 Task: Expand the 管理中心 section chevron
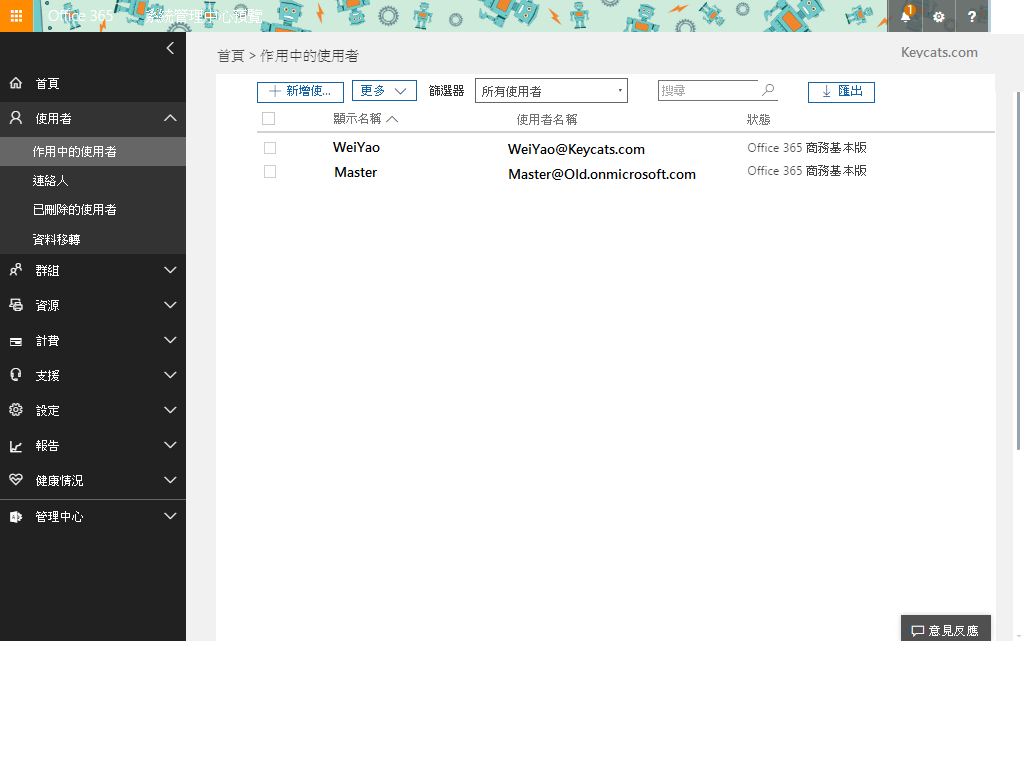170,516
